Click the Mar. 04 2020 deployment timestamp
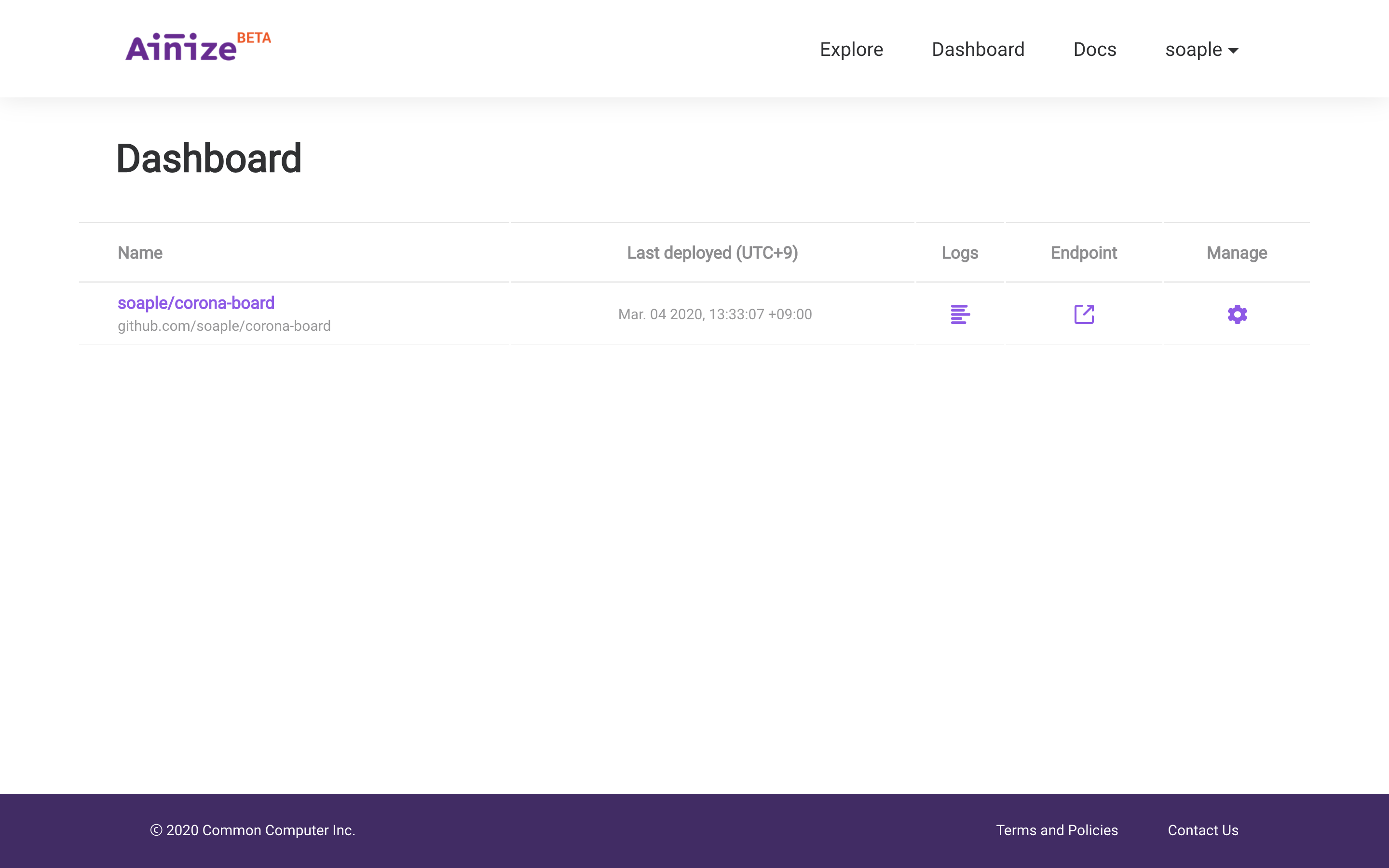Image resolution: width=1389 pixels, height=868 pixels. coord(715,314)
